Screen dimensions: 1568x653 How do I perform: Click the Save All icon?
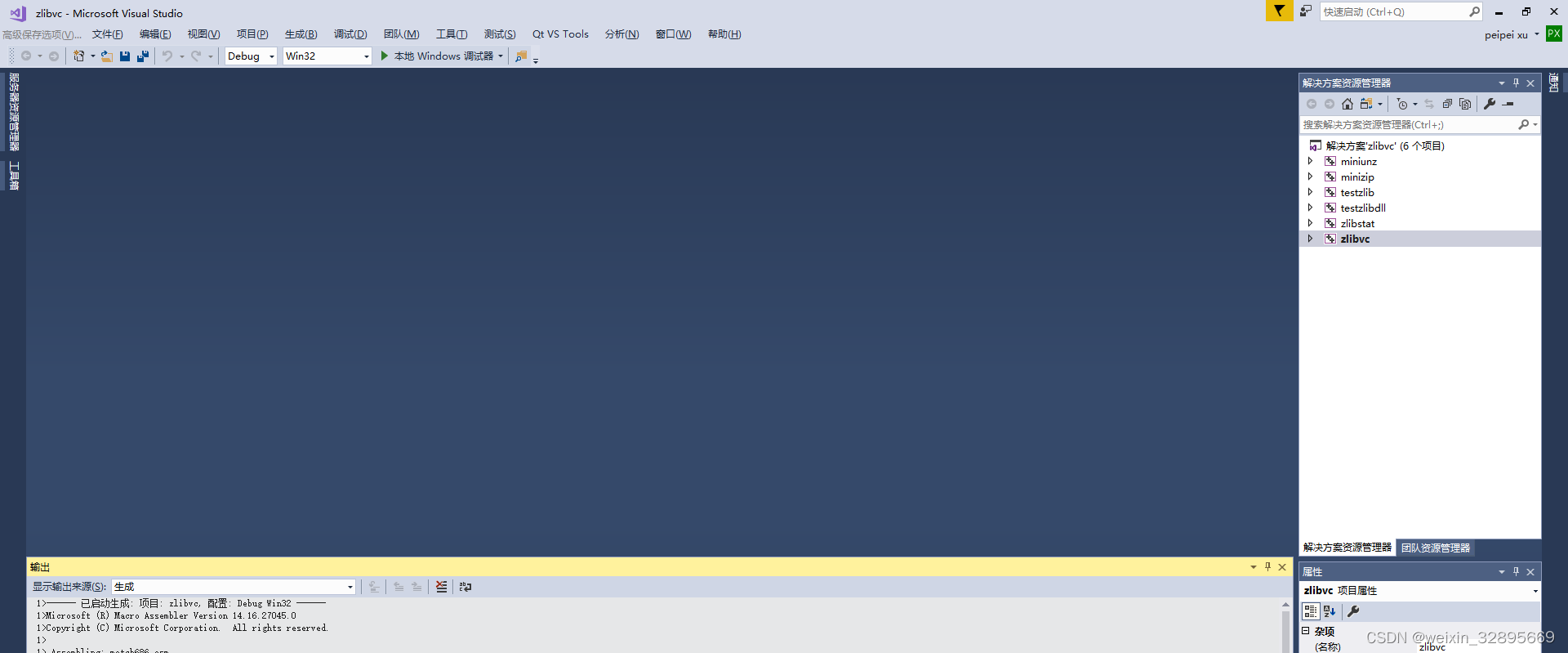[143, 56]
